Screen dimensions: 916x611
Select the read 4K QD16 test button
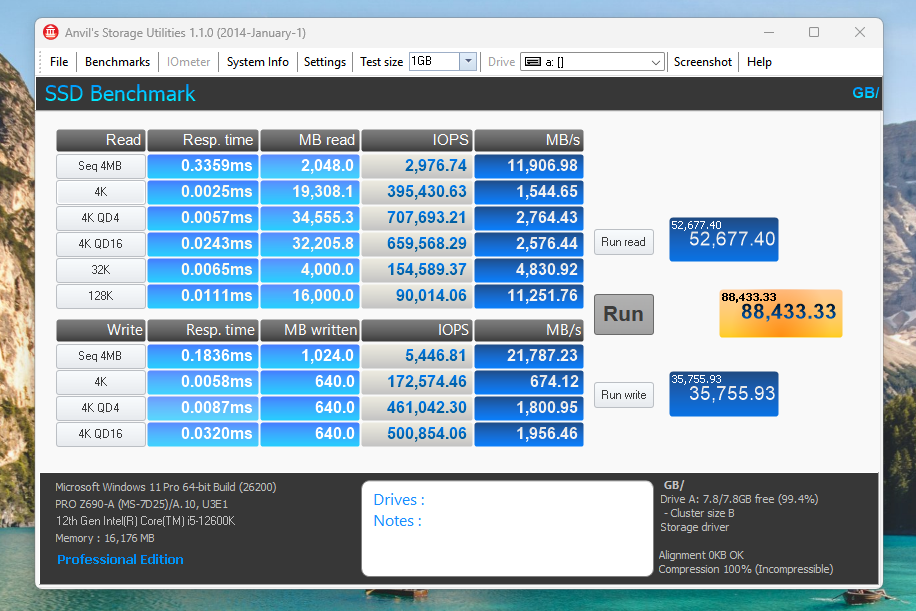101,244
